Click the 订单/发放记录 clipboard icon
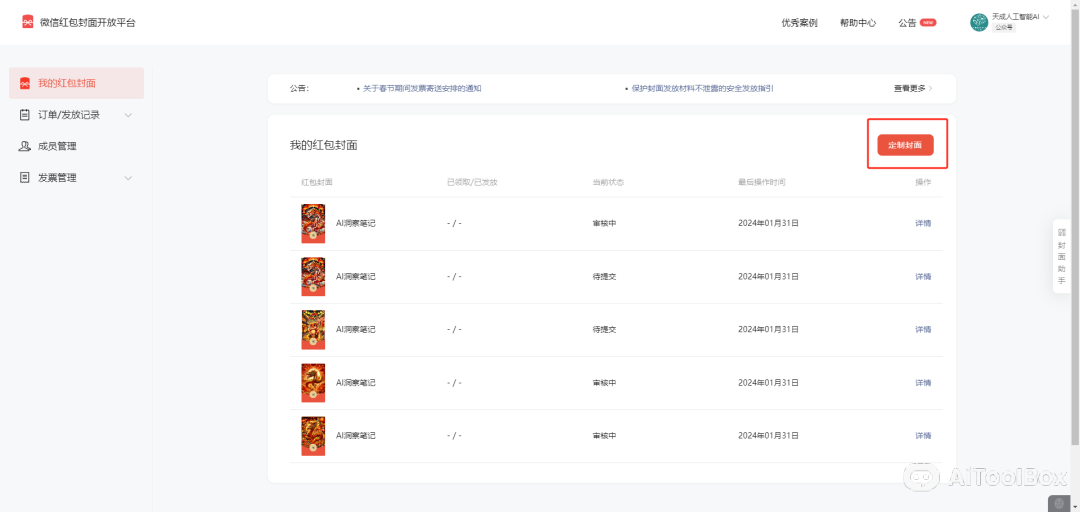Viewport: 1080px width, 512px height. coord(25,115)
